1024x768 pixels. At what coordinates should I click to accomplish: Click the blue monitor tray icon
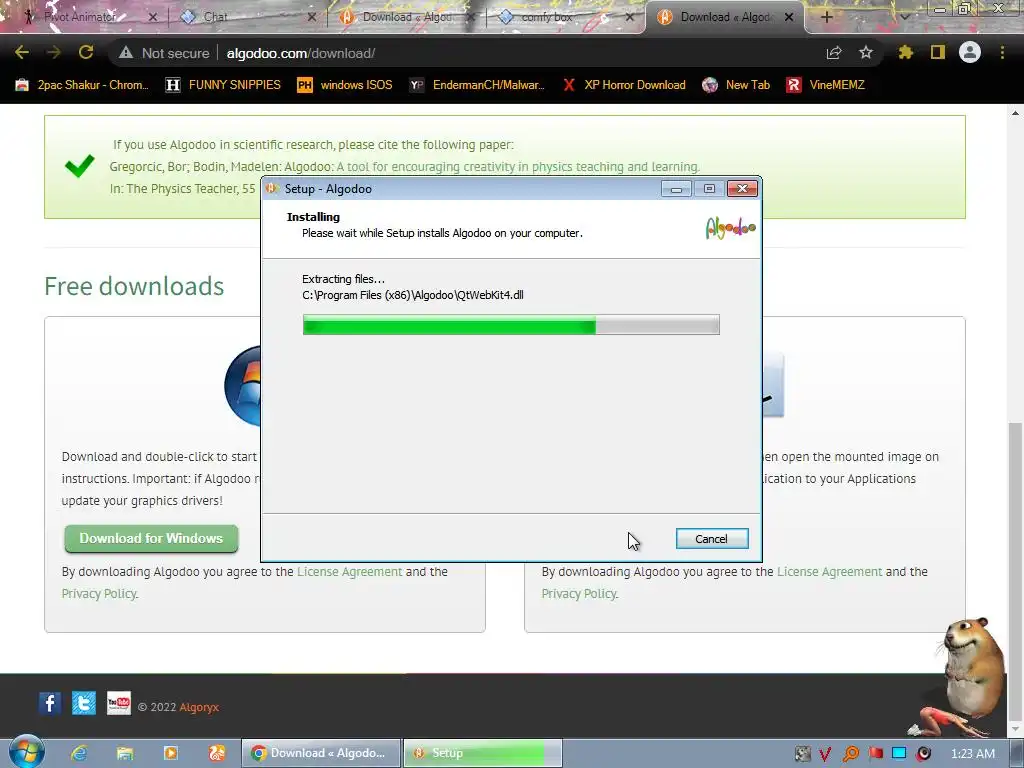pos(899,753)
